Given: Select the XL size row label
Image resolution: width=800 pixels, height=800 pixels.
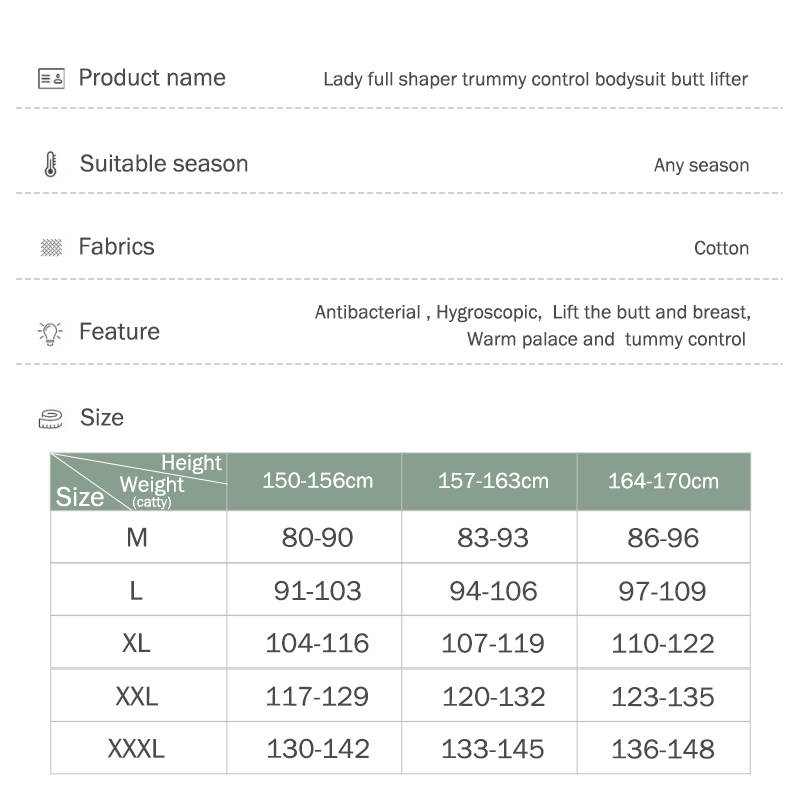Looking at the screenshot, I should (x=139, y=642).
